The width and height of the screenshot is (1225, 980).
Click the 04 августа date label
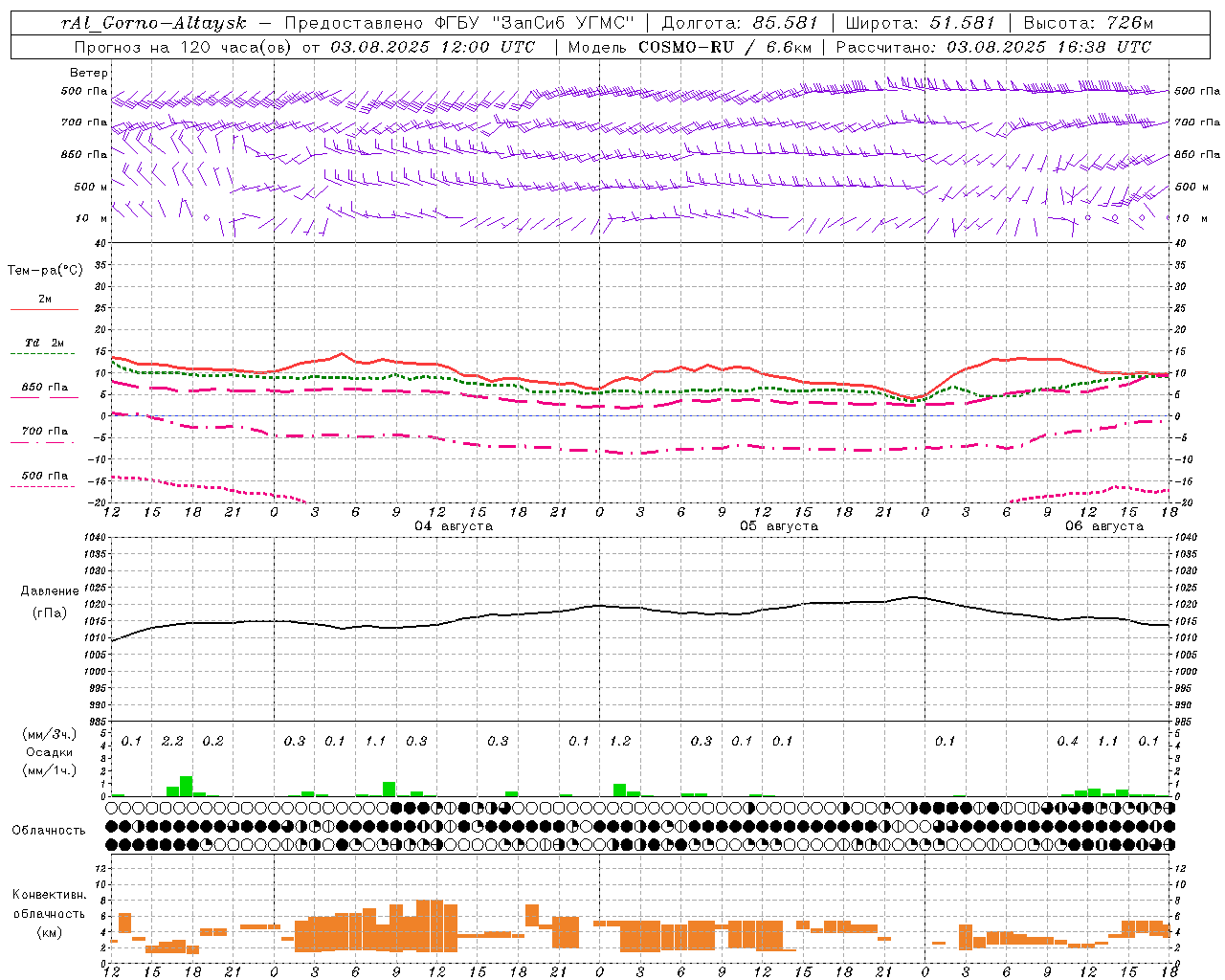[x=454, y=526]
